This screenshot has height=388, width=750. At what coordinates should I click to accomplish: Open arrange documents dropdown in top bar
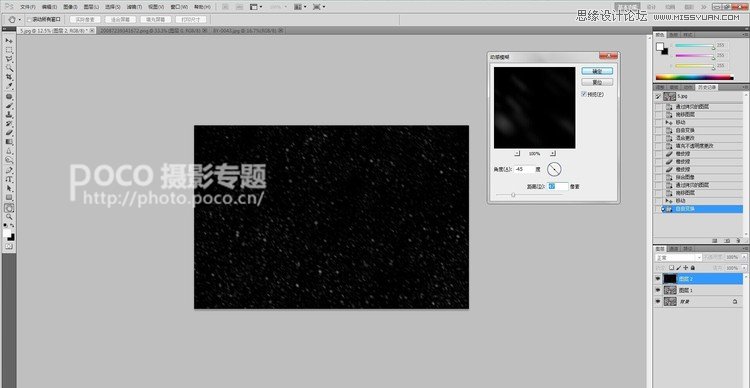click(300, 7)
